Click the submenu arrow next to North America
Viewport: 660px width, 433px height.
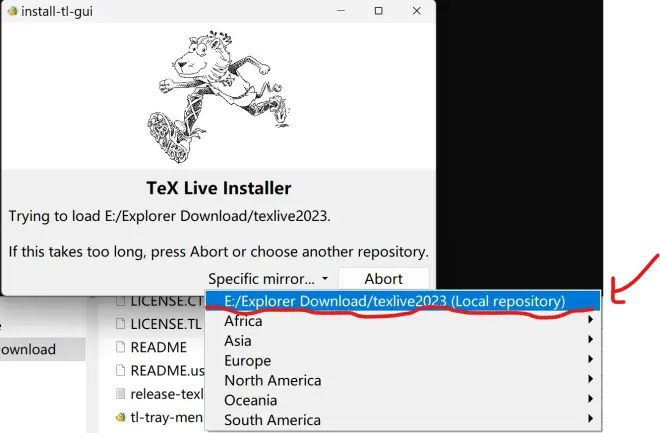click(x=591, y=379)
